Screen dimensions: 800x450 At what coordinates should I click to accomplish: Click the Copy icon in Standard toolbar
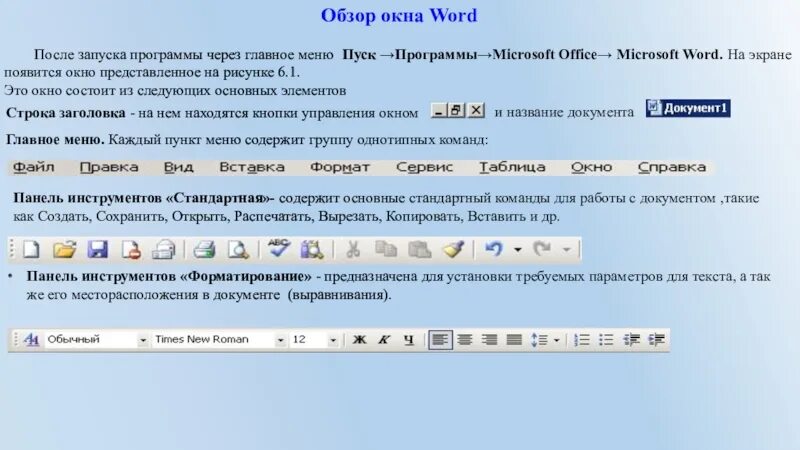pyautogui.click(x=386, y=249)
